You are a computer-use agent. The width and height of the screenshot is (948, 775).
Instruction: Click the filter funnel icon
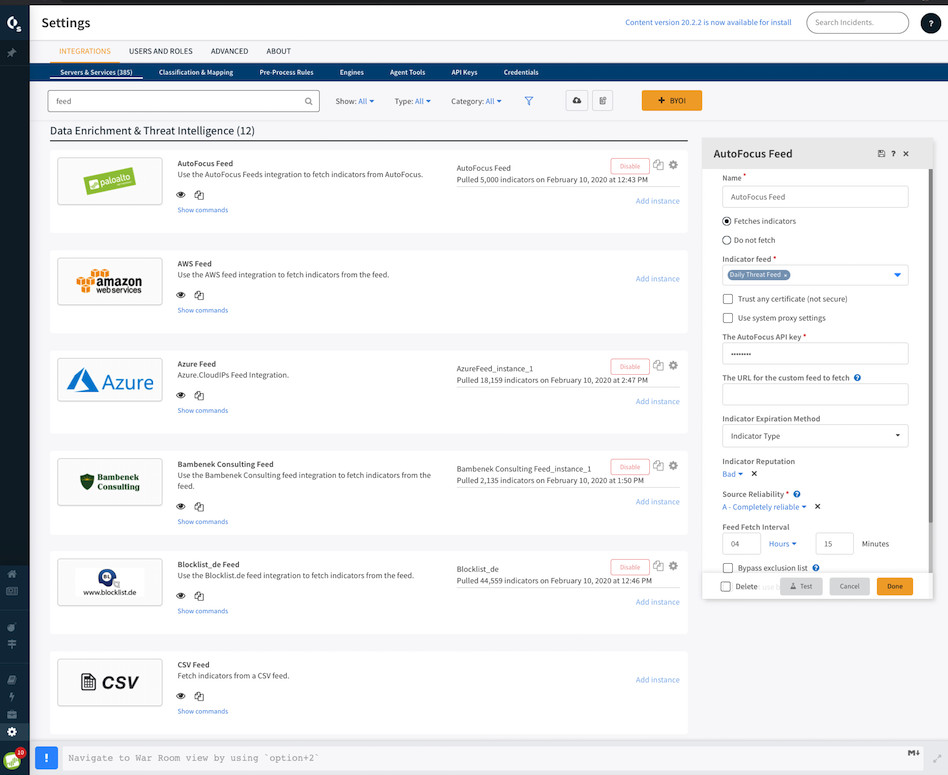point(529,101)
